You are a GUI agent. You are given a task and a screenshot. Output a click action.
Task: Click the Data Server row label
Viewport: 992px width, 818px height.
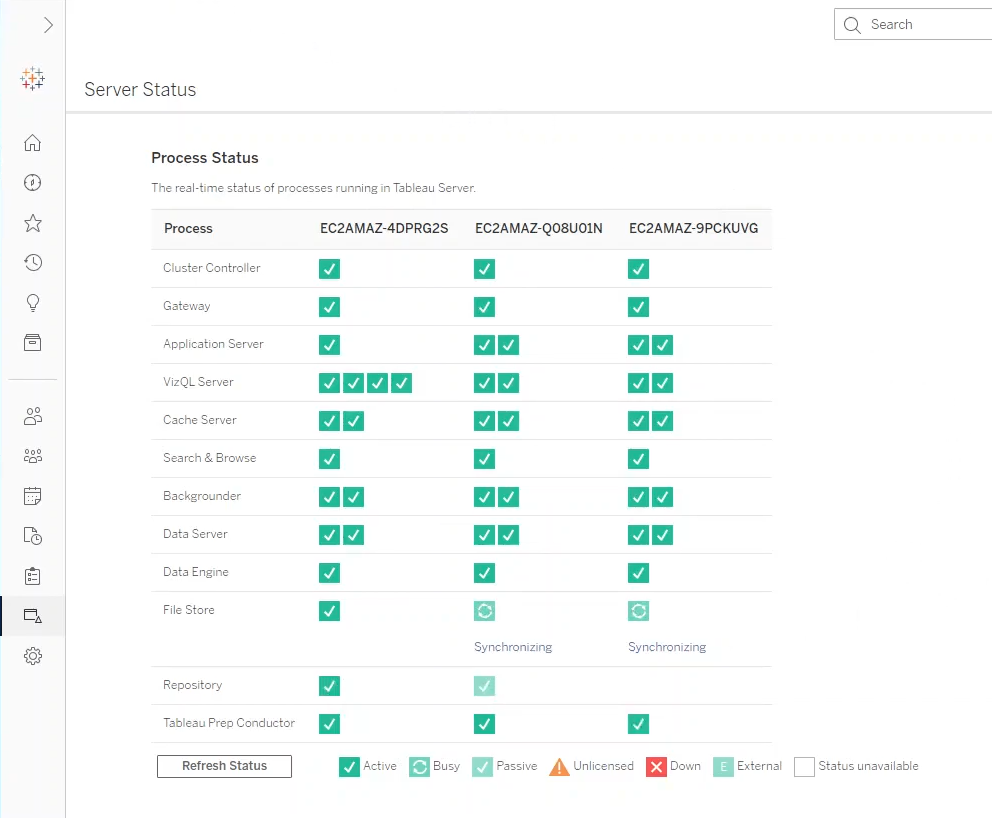195,534
